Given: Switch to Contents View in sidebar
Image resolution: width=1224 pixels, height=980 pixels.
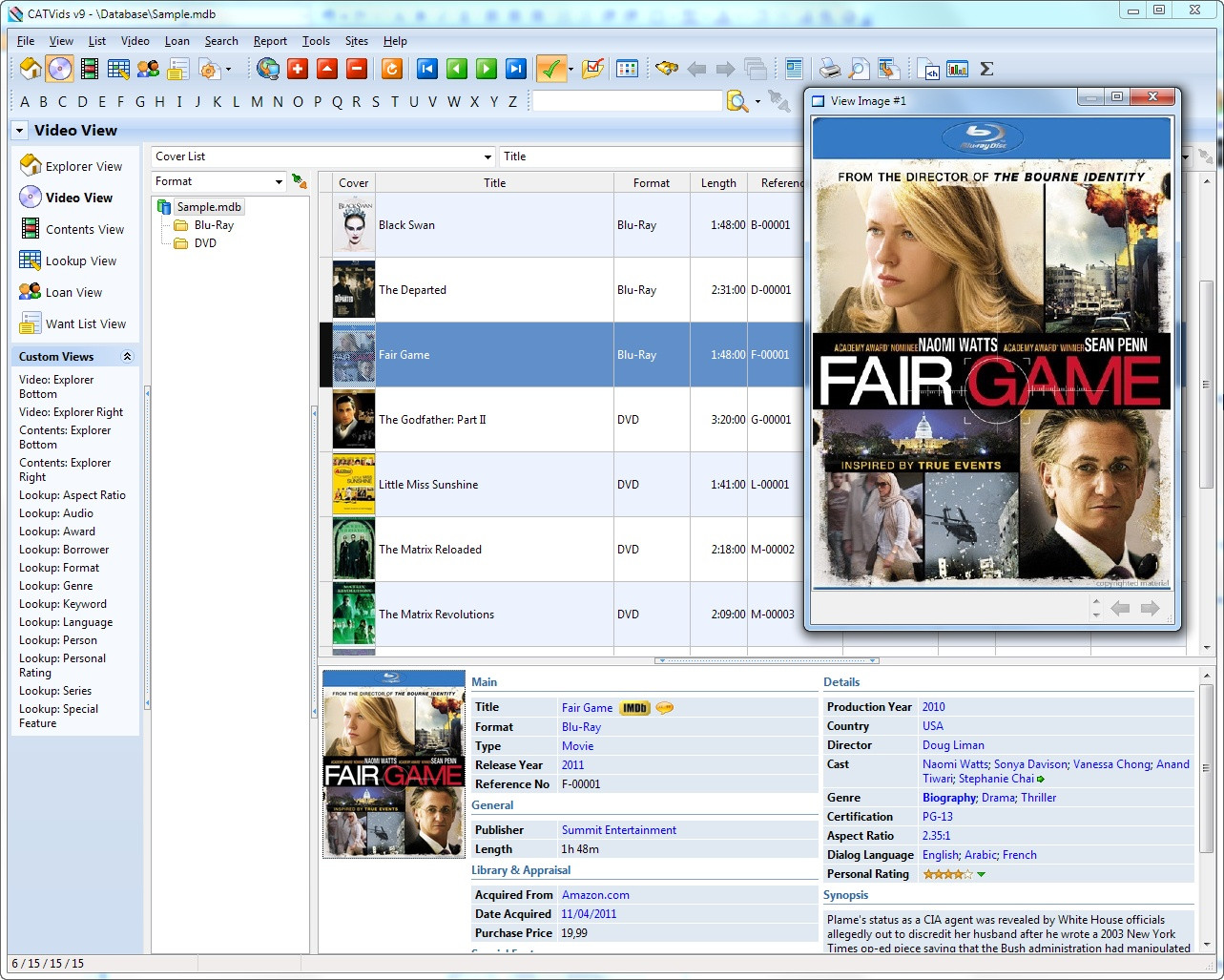Looking at the screenshot, I should [73, 229].
